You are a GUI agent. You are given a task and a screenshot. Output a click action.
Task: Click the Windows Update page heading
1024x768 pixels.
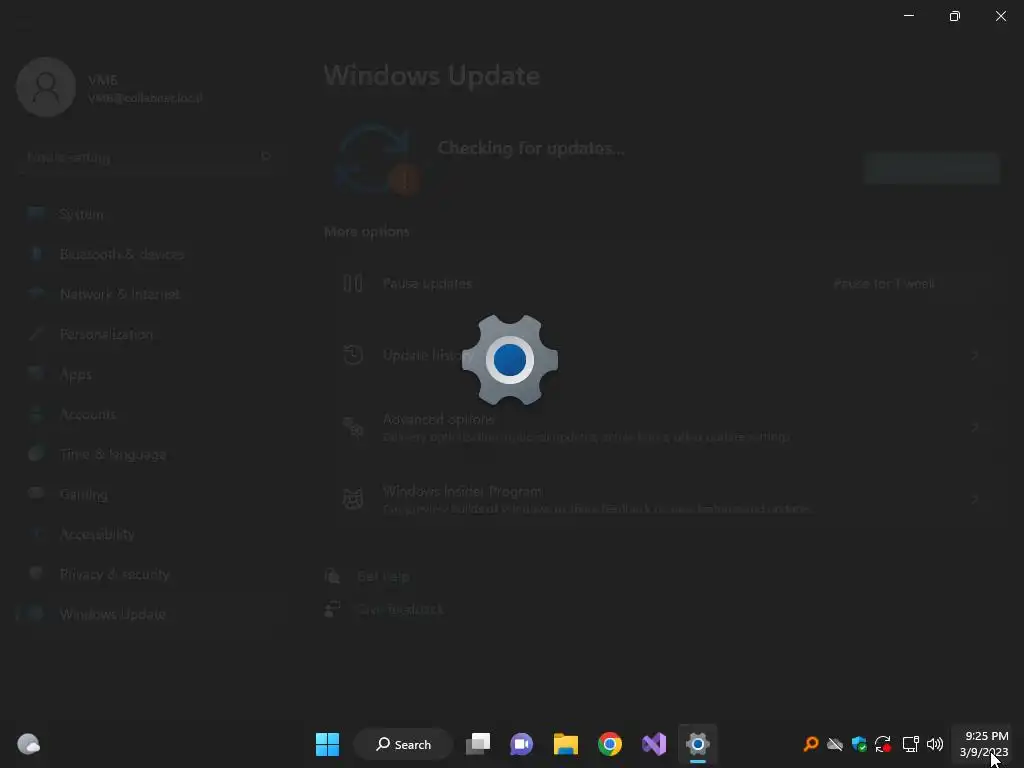pos(432,76)
